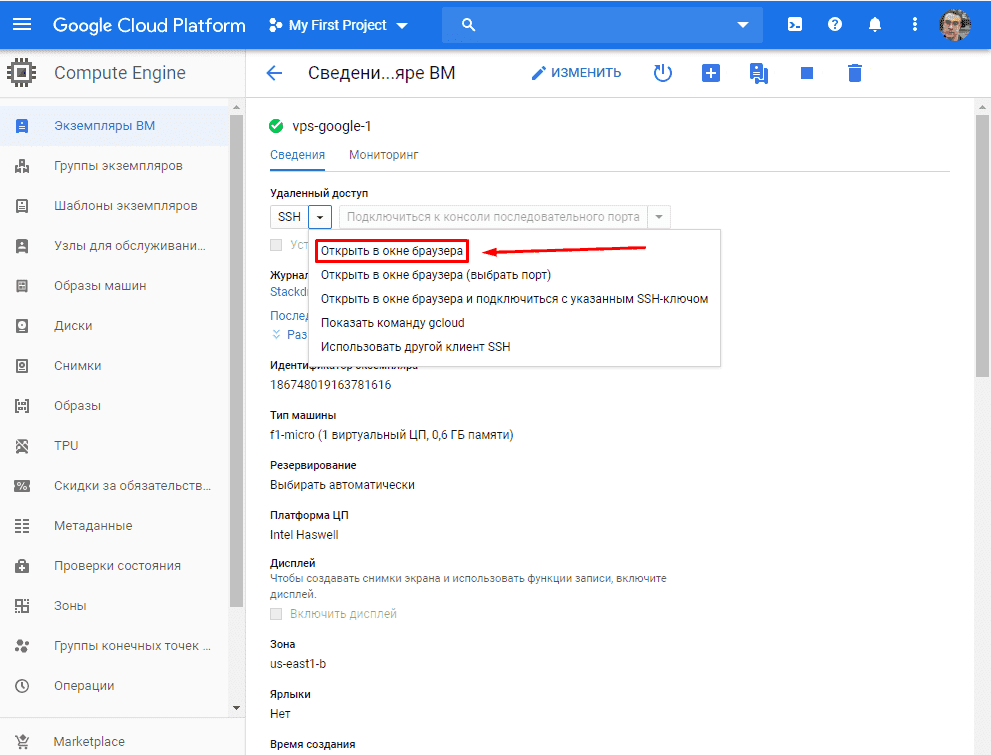991x755 pixels.
Task: Open Диски in the sidebar
Action: point(73,325)
